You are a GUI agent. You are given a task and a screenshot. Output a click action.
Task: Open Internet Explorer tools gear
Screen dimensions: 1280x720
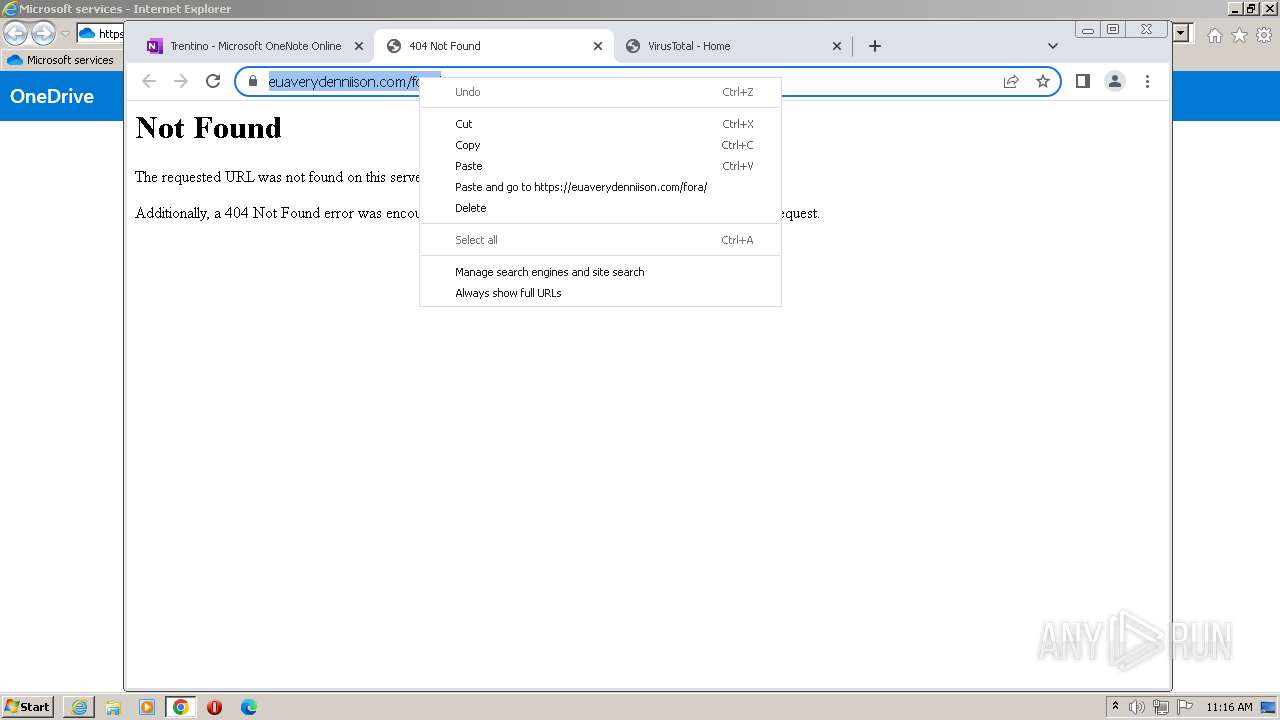(1264, 35)
